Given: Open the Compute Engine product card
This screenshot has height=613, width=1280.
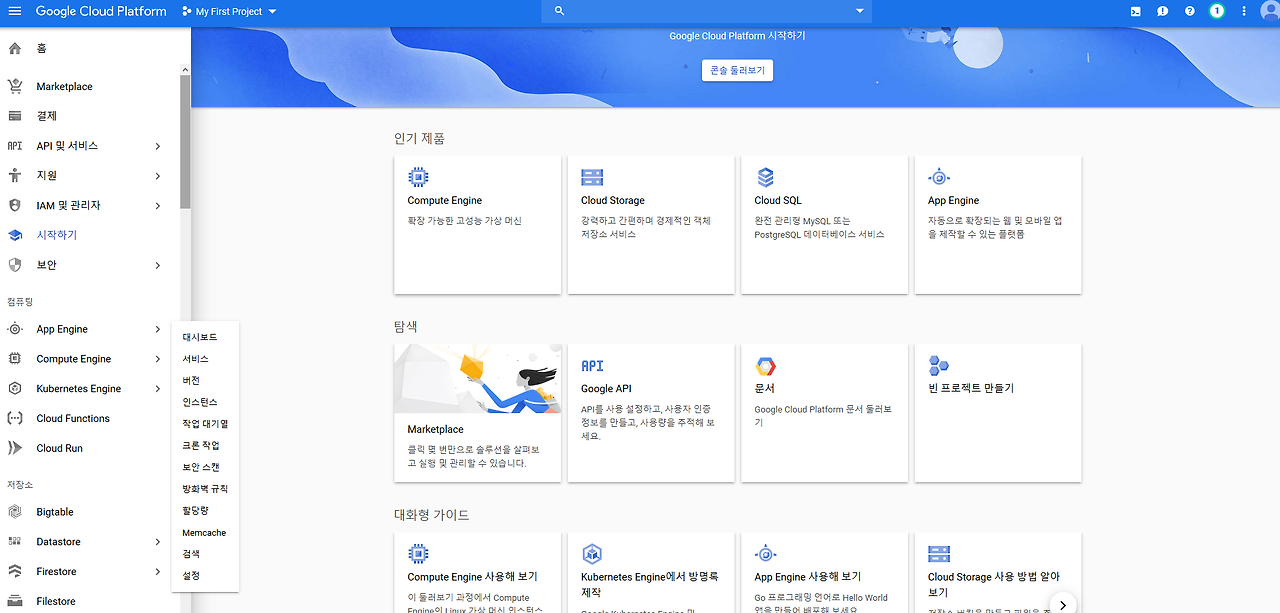Looking at the screenshot, I should [x=478, y=224].
